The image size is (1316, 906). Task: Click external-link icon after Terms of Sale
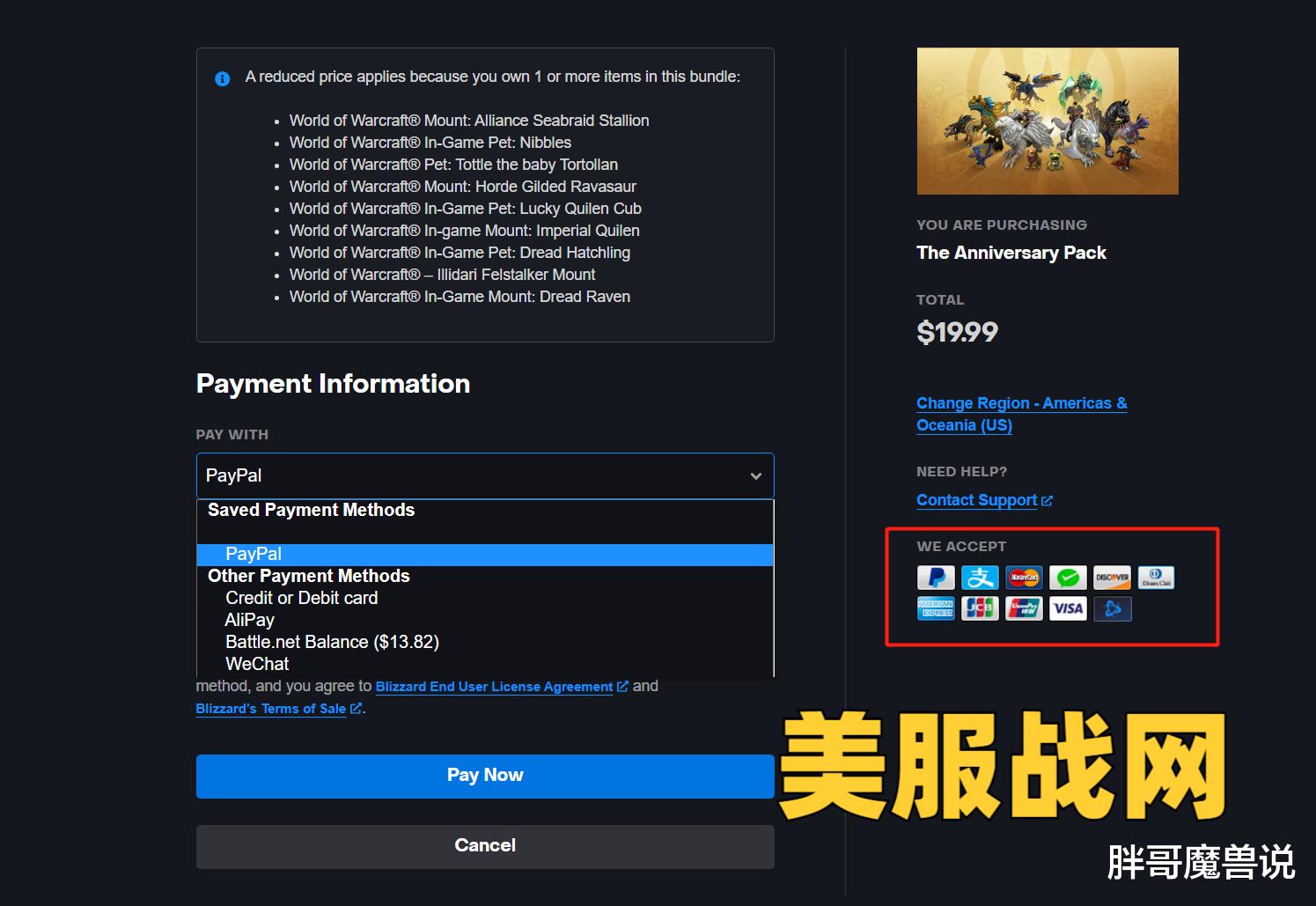[356, 709]
